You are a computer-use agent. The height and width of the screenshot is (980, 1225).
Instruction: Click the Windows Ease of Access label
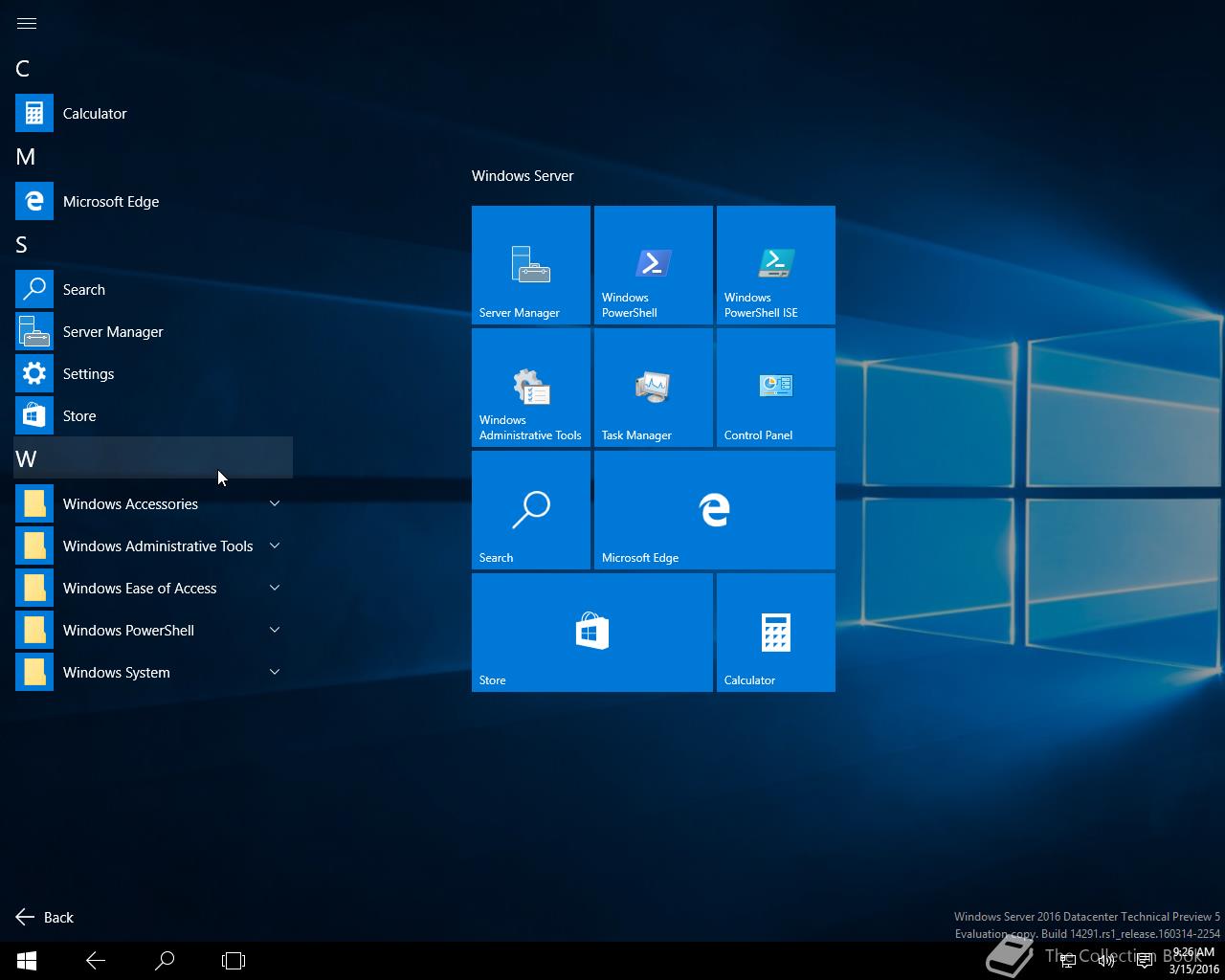coord(140,588)
